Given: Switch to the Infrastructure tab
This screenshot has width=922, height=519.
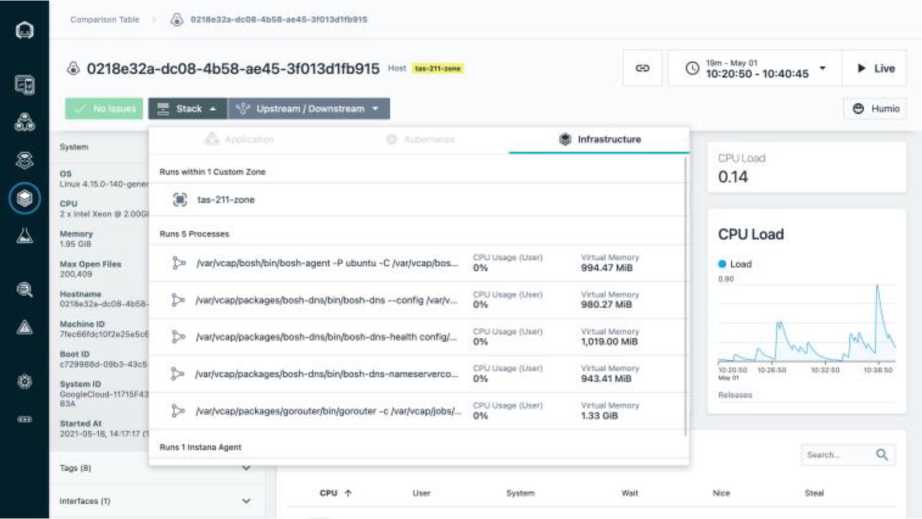Looking at the screenshot, I should [600, 140].
